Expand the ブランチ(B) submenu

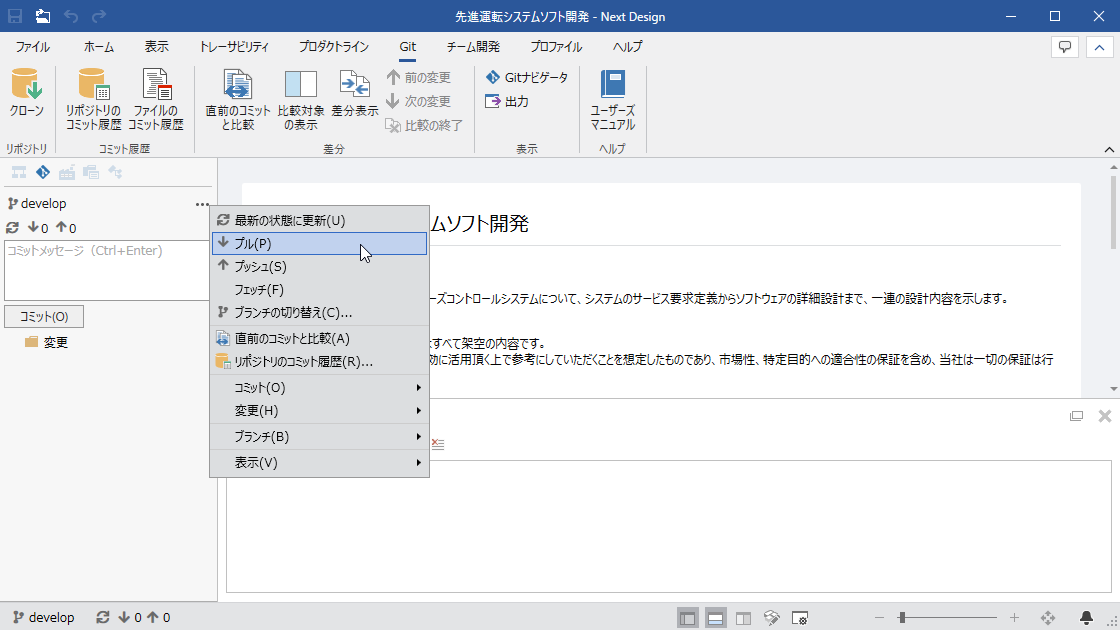point(319,436)
